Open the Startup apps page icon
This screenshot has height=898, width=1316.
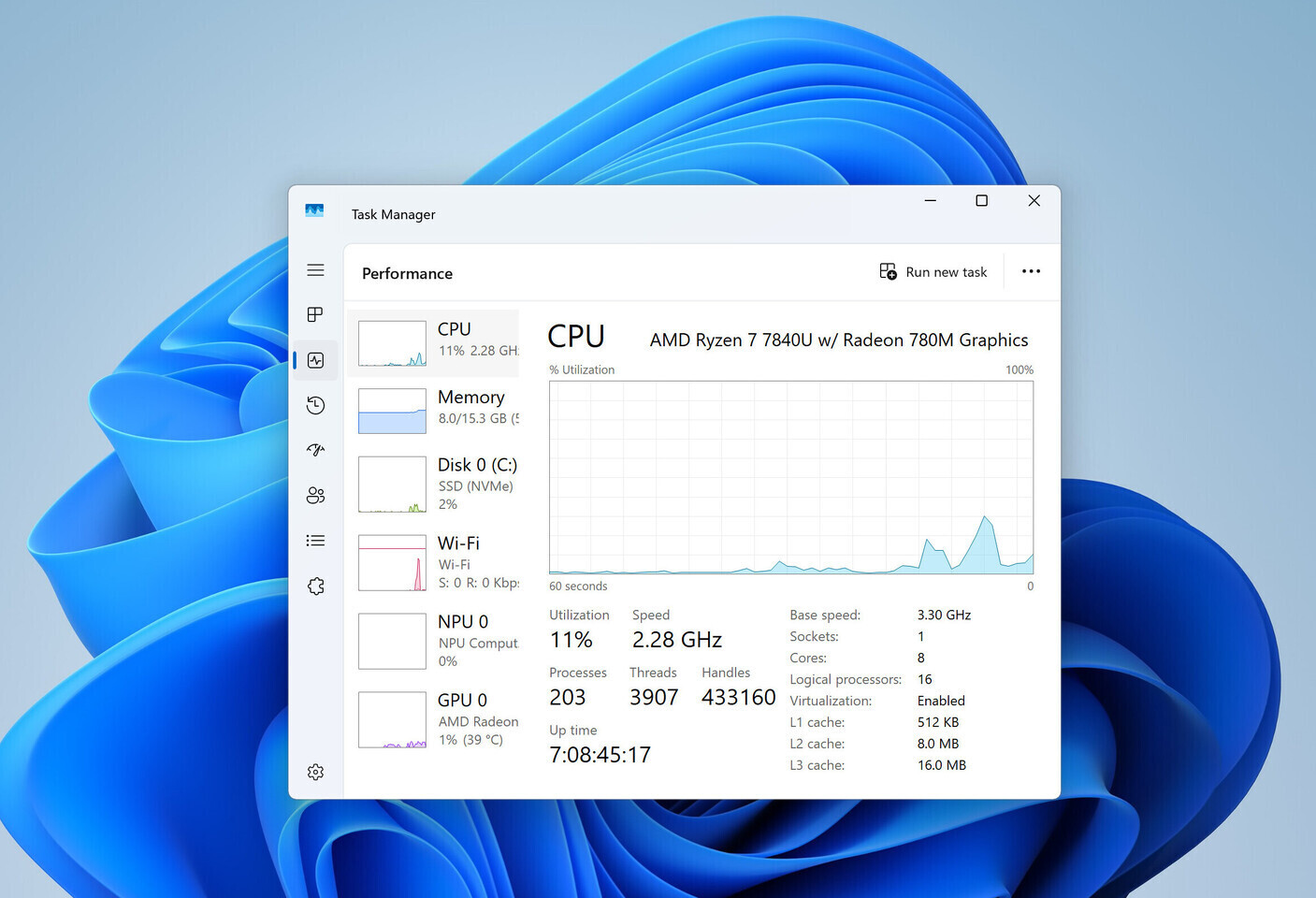pyautogui.click(x=315, y=450)
